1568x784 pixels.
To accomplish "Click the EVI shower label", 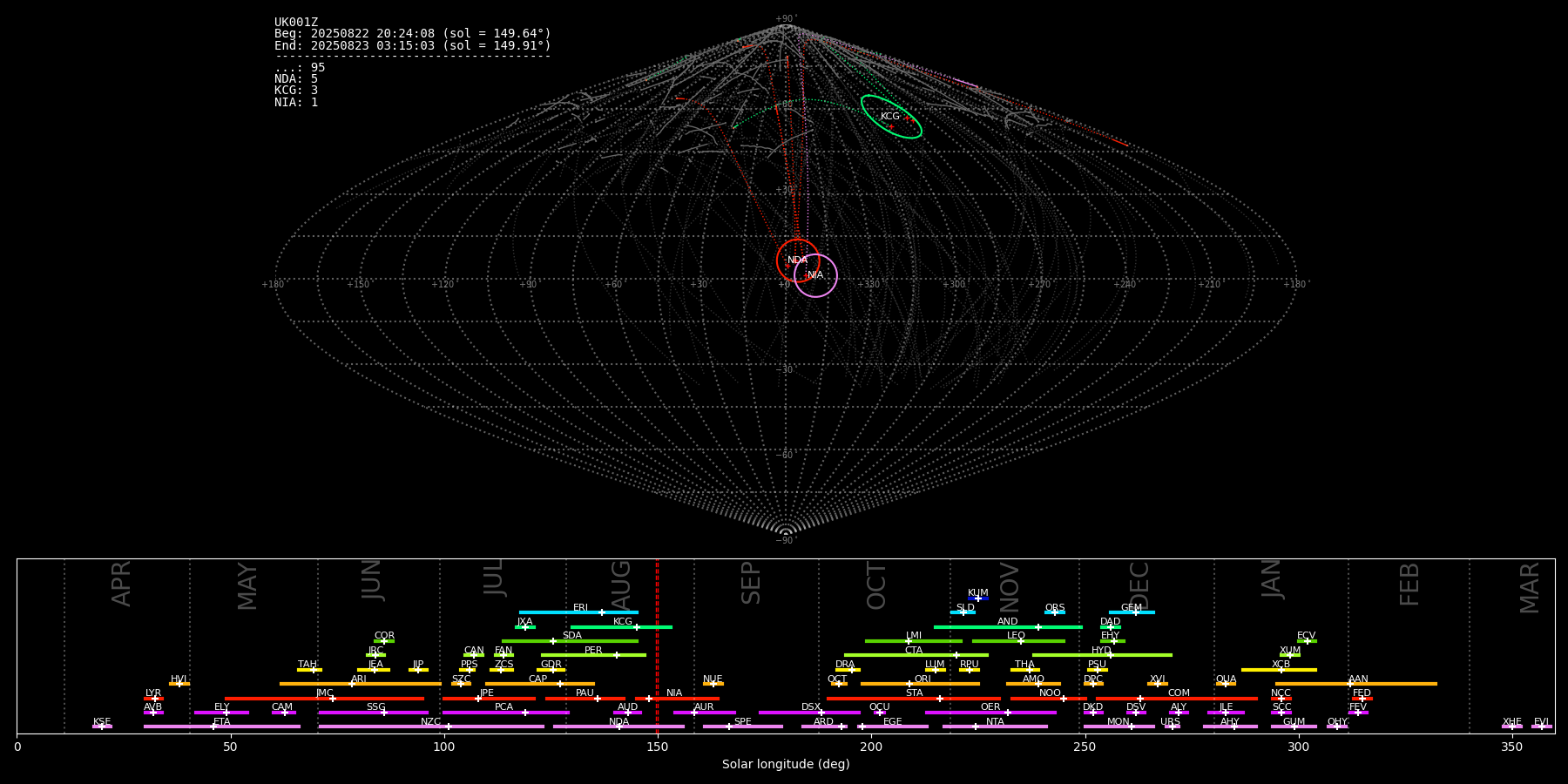I will click(1541, 722).
